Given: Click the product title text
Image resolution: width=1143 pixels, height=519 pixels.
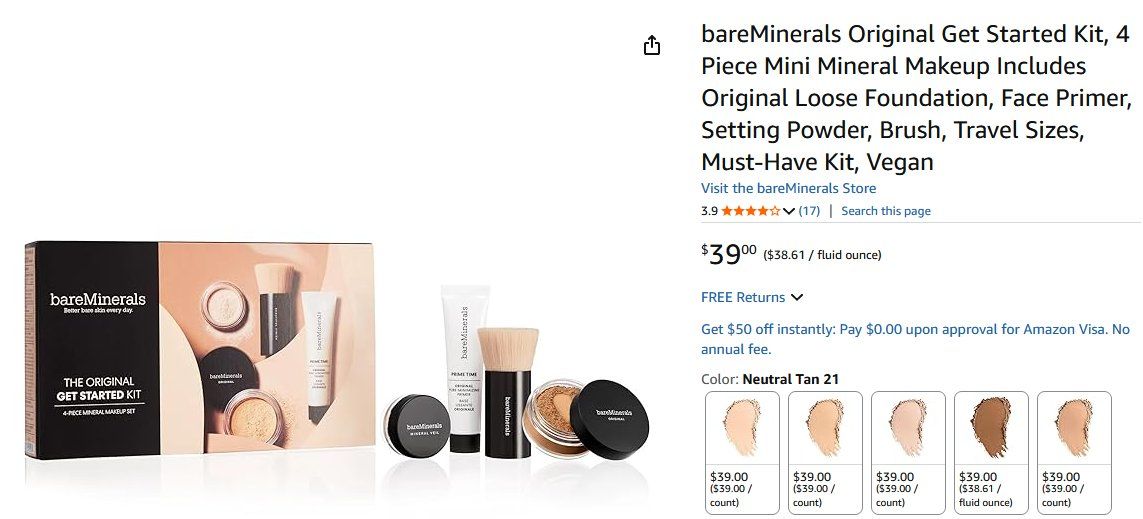Looking at the screenshot, I should coord(916,98).
